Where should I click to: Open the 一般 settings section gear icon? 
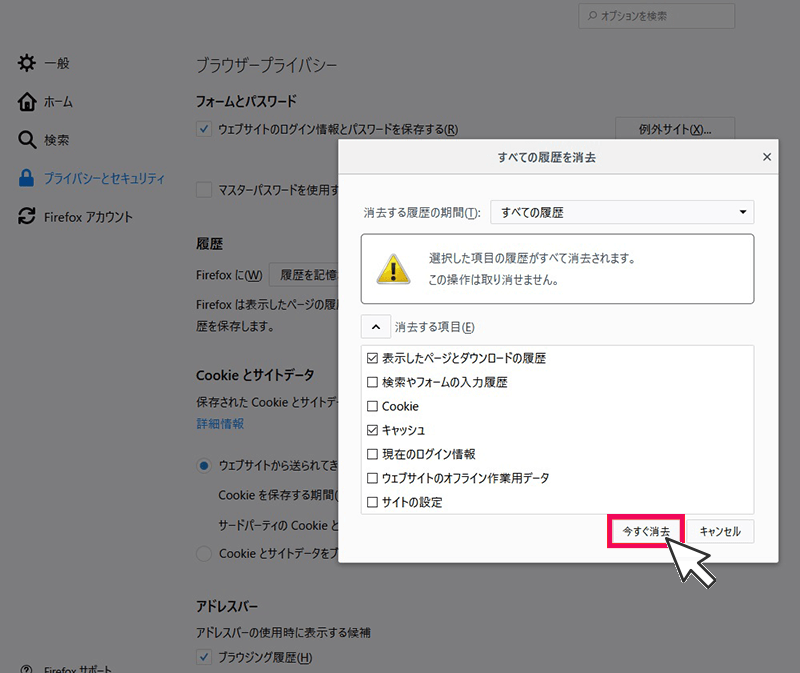[27, 62]
